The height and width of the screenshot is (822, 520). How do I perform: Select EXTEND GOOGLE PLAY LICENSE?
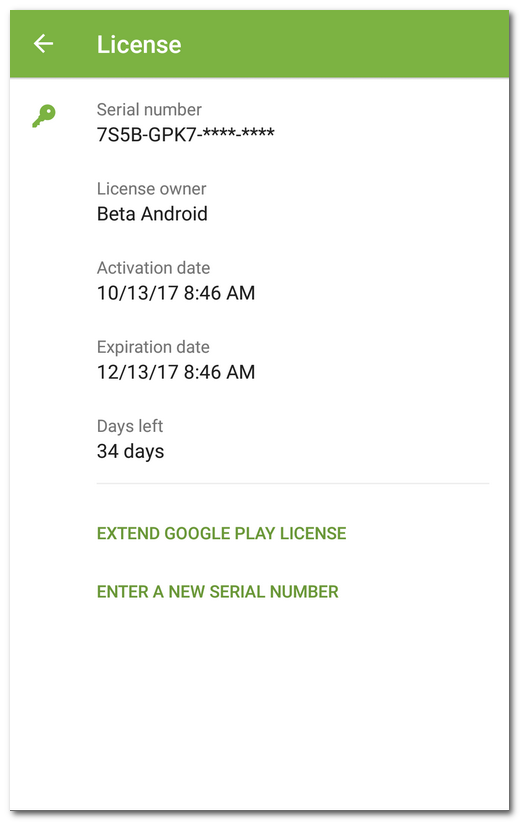pos(221,533)
